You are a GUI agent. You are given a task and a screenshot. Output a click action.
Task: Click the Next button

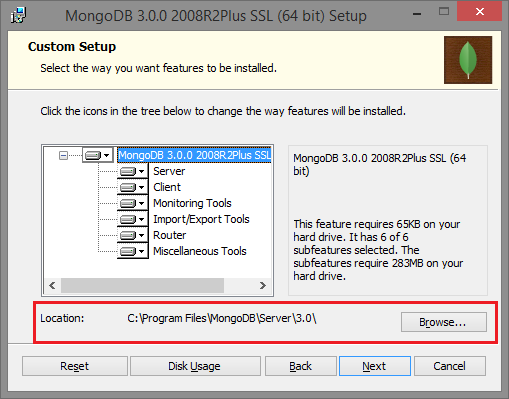coord(375,366)
